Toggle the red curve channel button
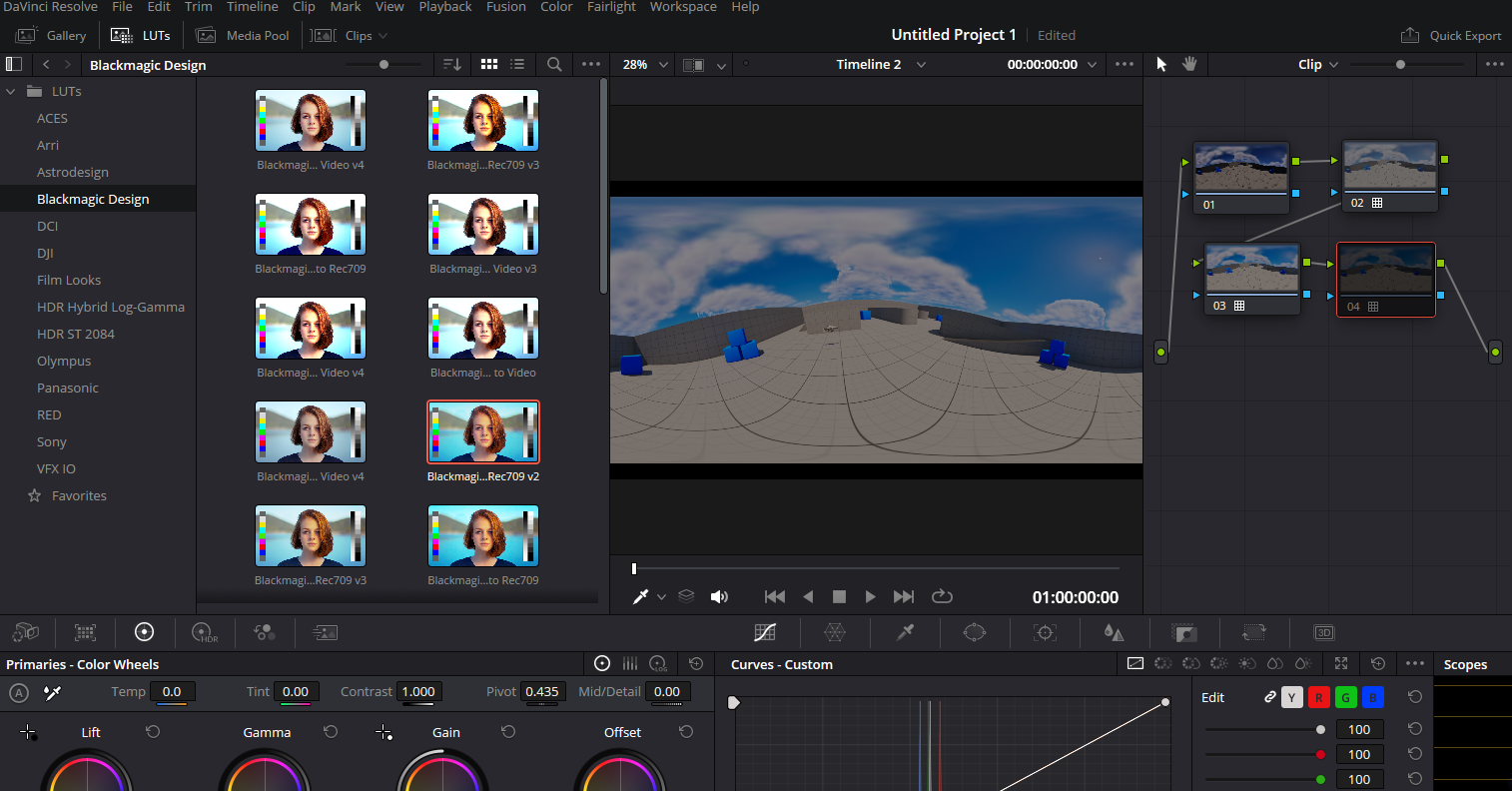 pyautogui.click(x=1319, y=697)
